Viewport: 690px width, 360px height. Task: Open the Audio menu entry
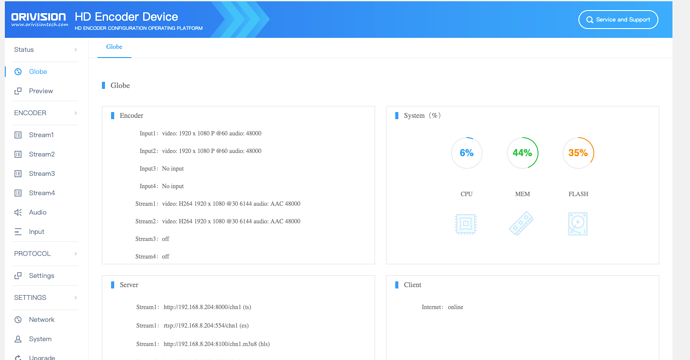38,213
